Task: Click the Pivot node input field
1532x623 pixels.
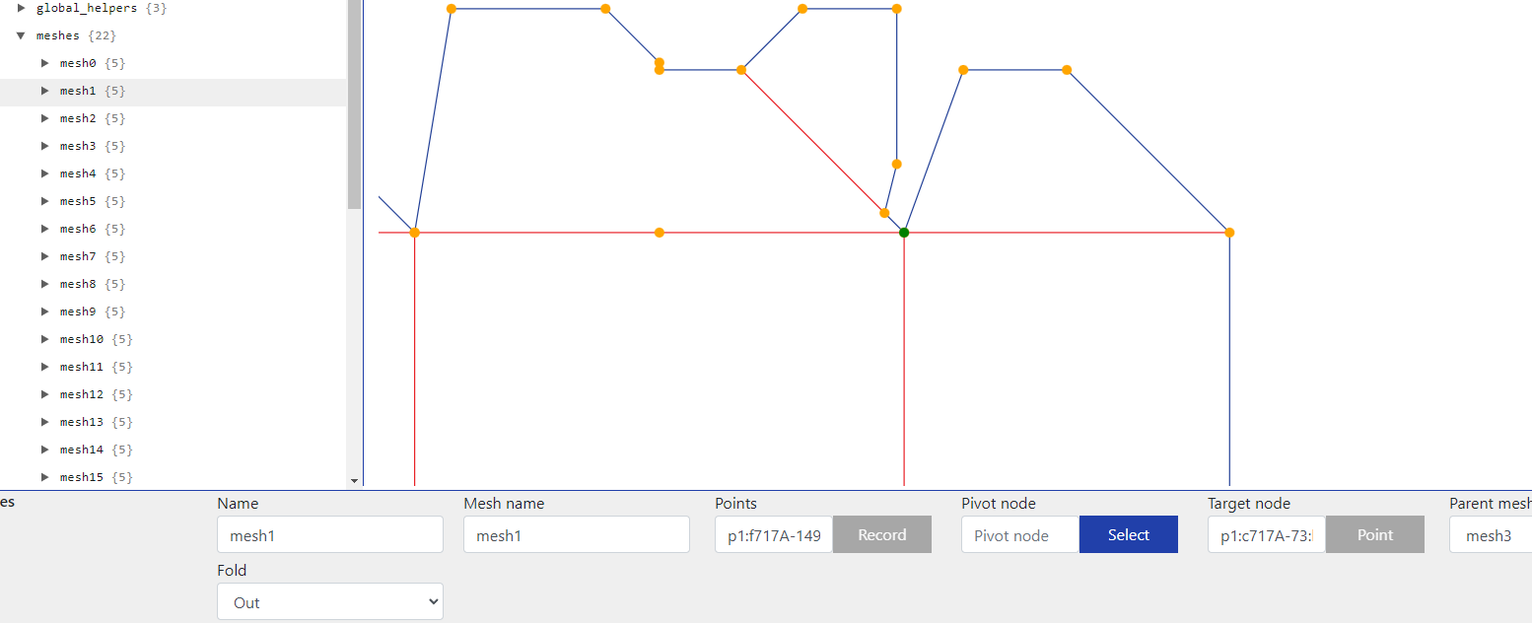Action: [1020, 535]
